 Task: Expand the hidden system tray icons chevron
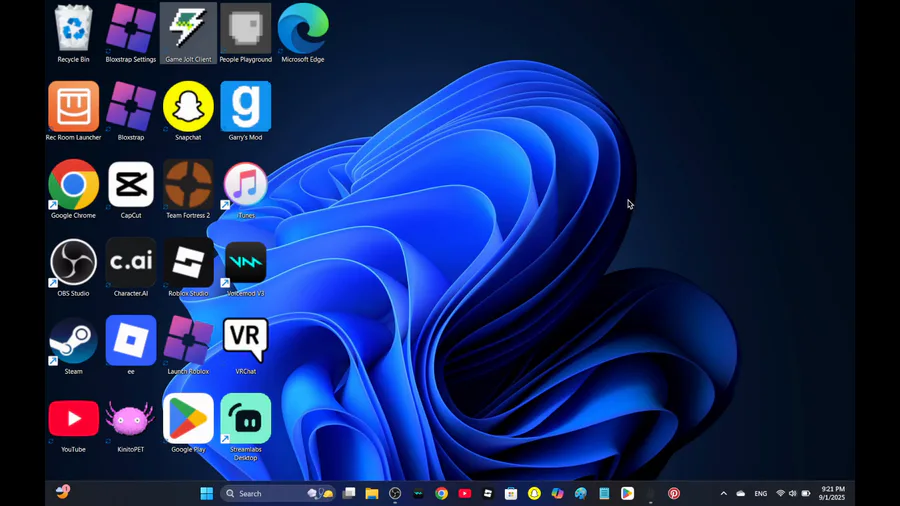724,493
